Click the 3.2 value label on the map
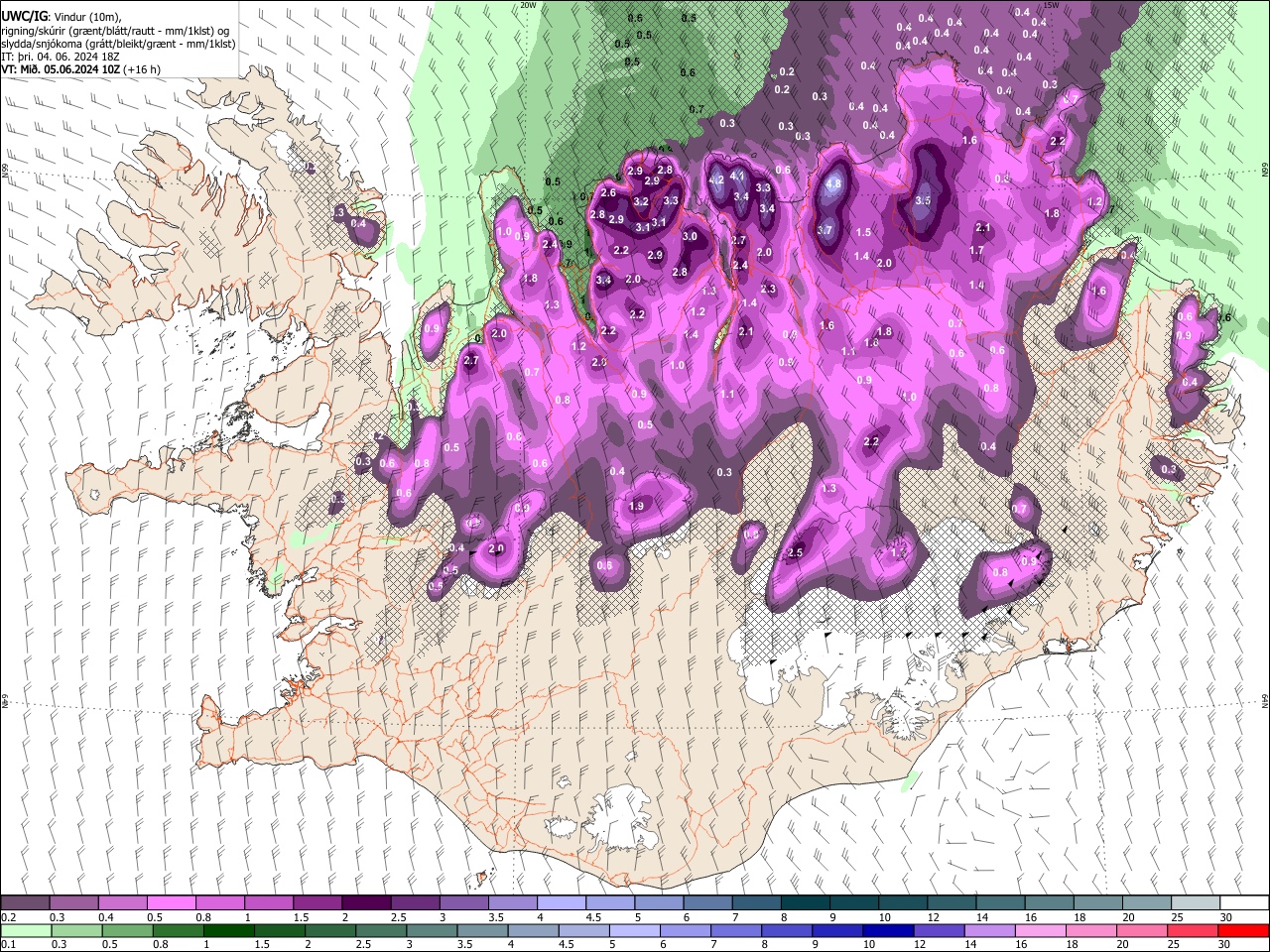The width and height of the screenshot is (1270, 952). click(641, 202)
